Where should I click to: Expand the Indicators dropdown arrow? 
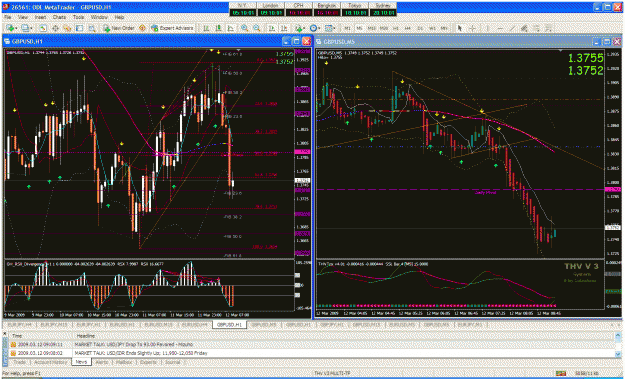[x=305, y=28]
